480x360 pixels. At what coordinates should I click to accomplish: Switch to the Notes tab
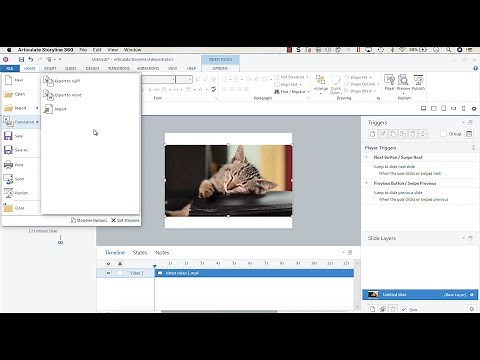162,253
